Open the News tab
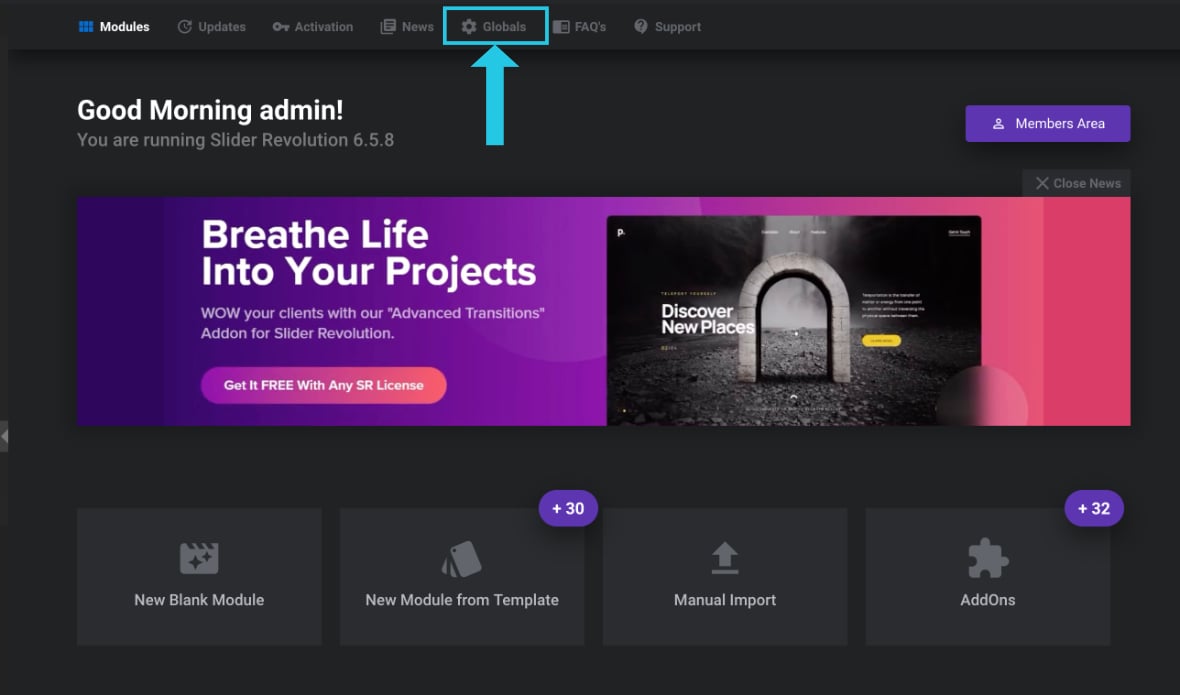Viewport: 1180px width, 695px height. click(x=407, y=27)
